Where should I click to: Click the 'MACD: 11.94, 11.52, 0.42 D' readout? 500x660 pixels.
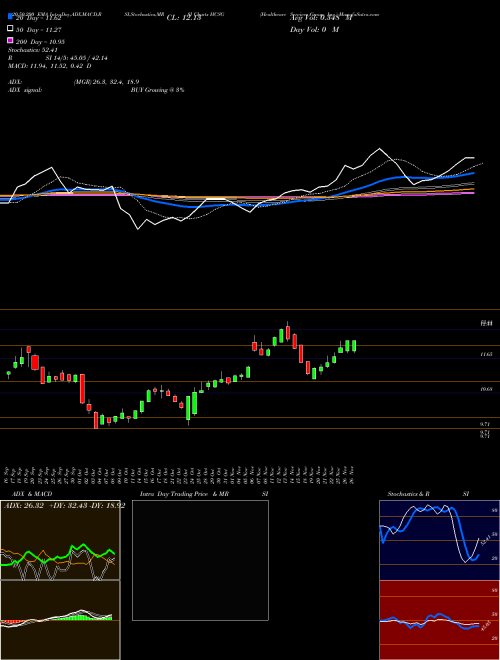pyautogui.click(x=50, y=66)
